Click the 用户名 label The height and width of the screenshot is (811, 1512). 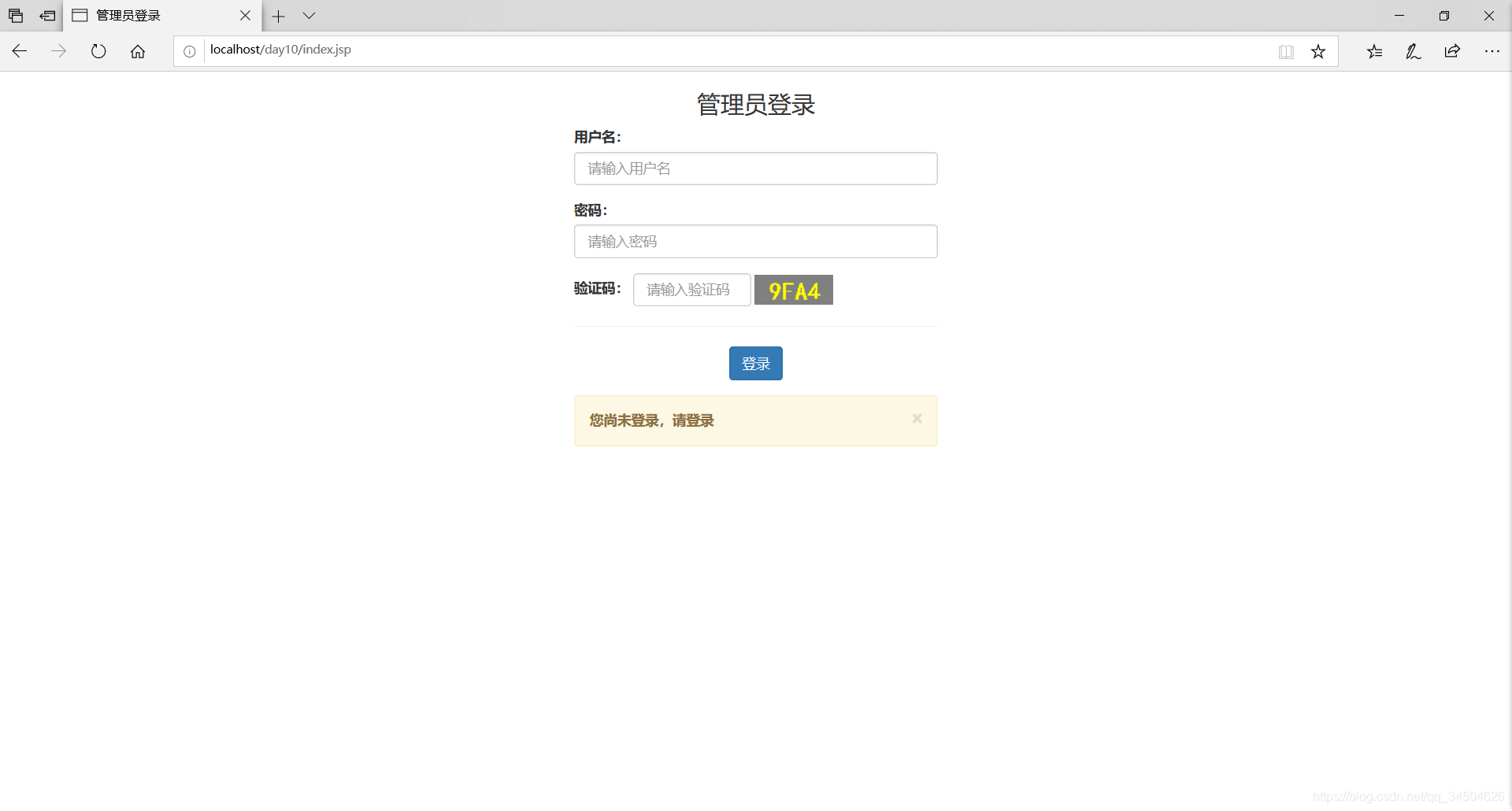(x=598, y=137)
